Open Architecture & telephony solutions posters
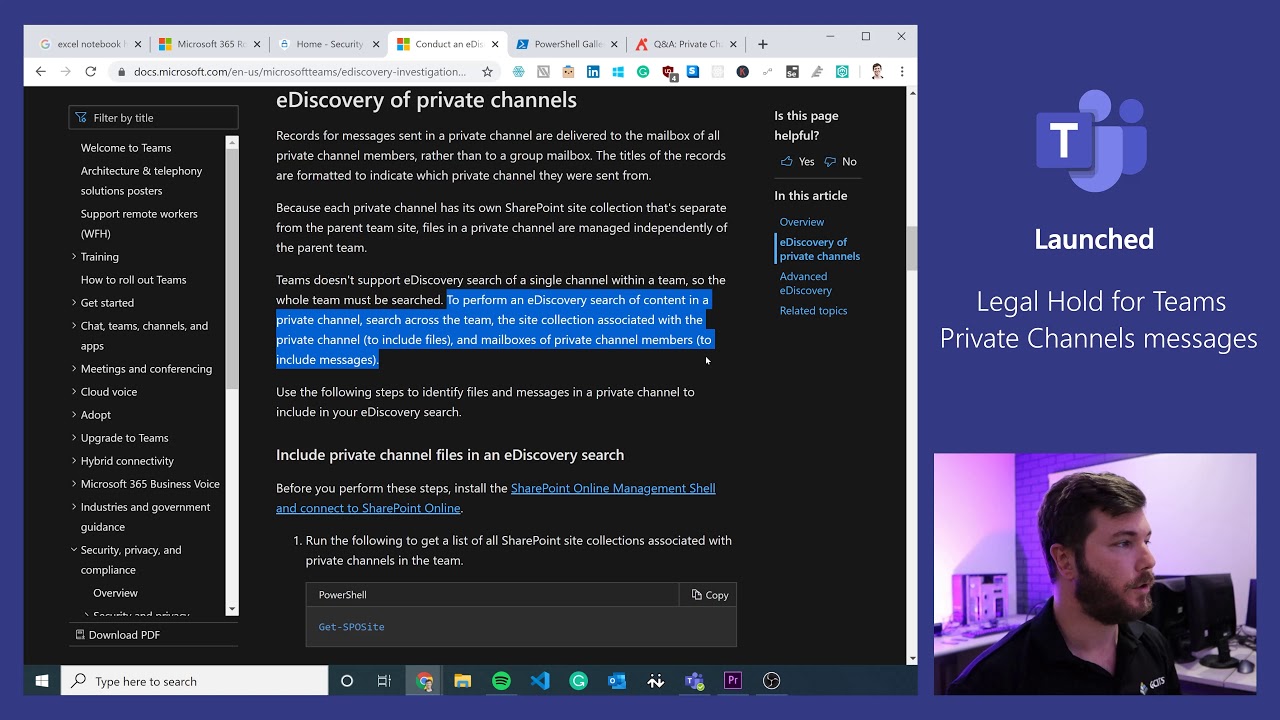This screenshot has height=720, width=1280. (x=141, y=181)
